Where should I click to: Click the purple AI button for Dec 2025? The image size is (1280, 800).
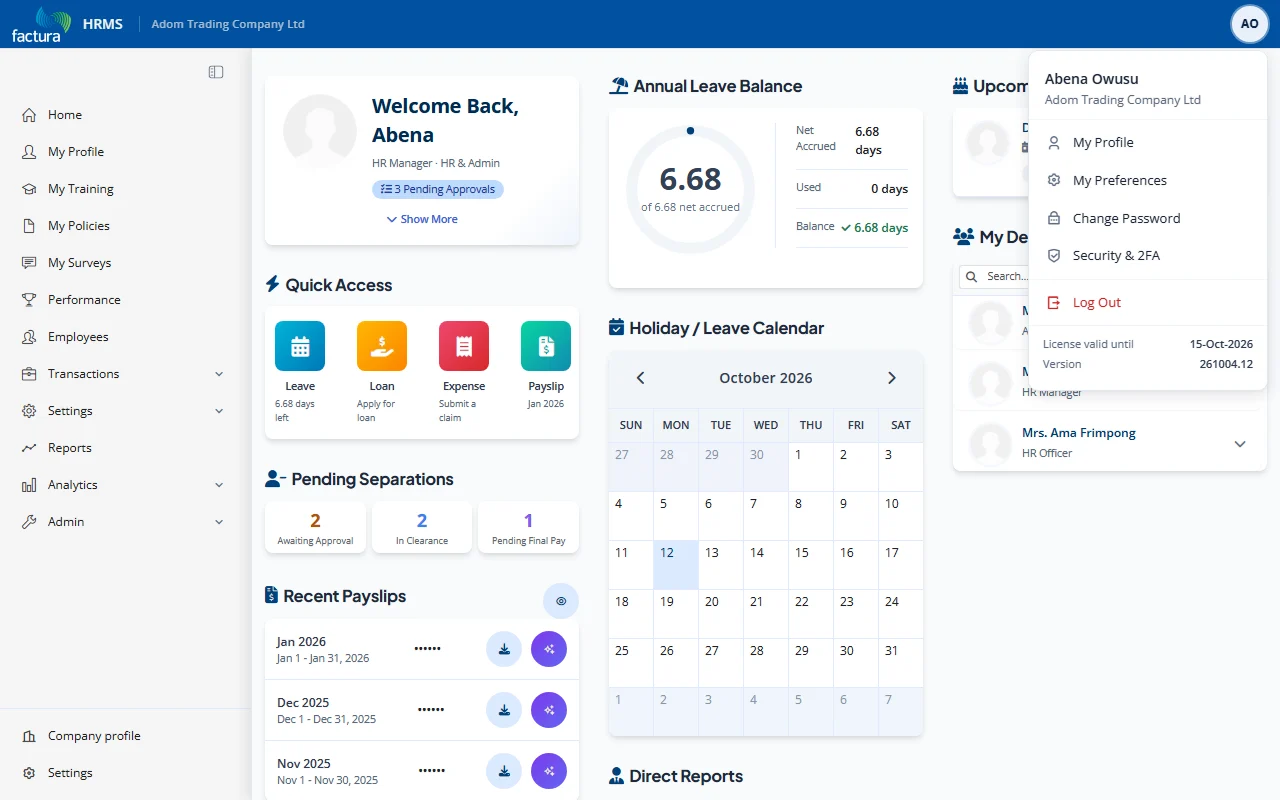pos(549,710)
